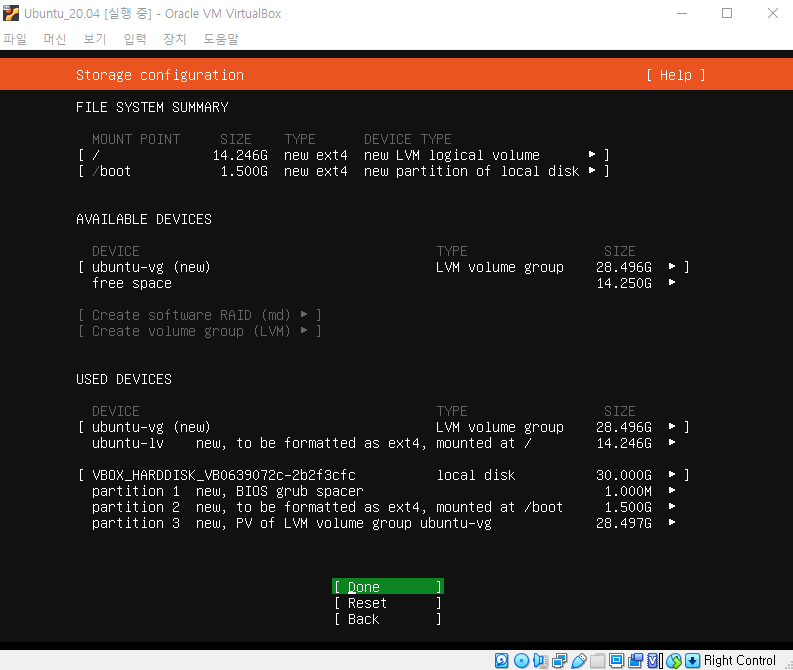Open the 파일 menu

coord(15,39)
